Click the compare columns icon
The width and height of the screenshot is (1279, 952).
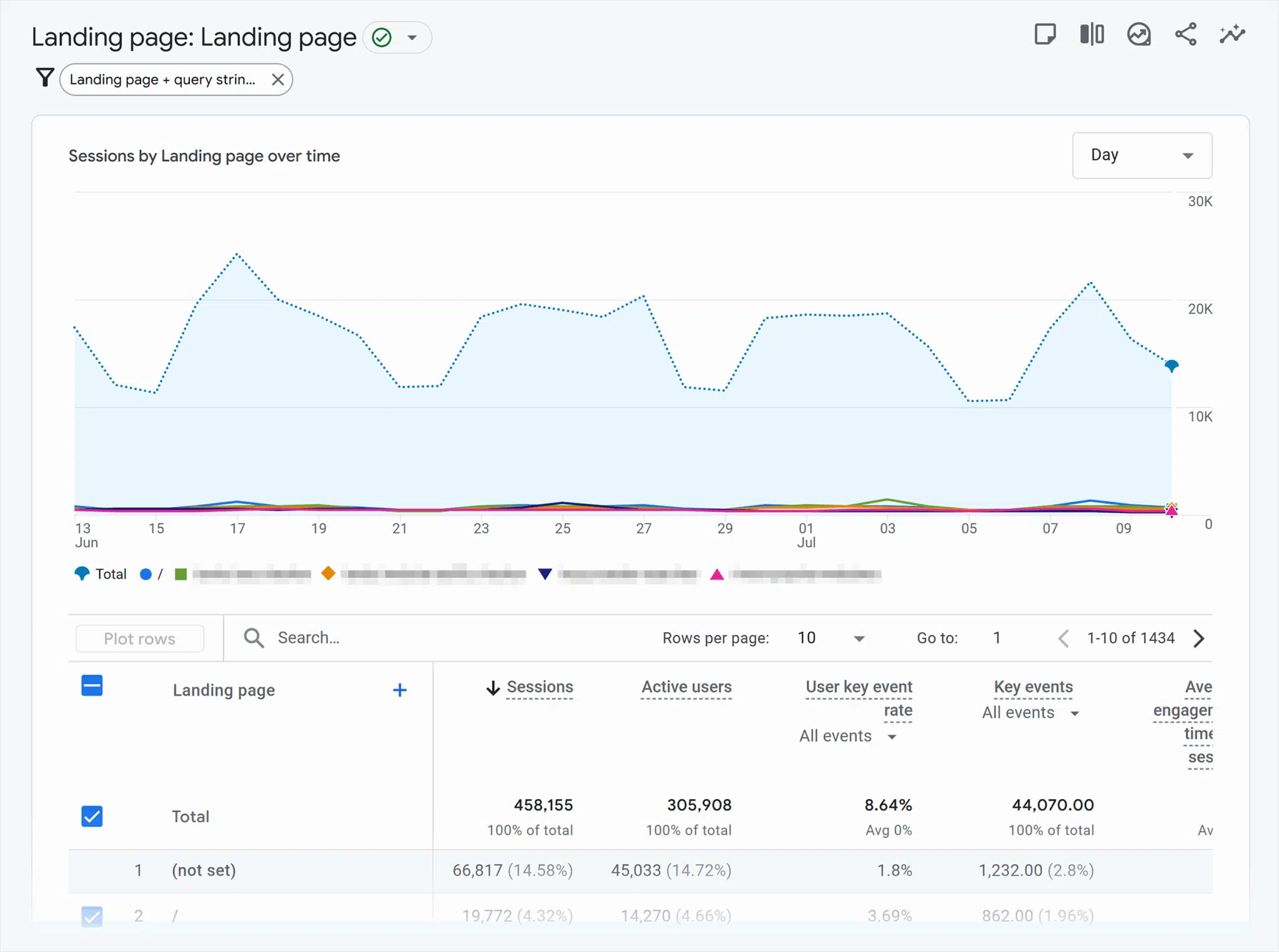point(1092,34)
